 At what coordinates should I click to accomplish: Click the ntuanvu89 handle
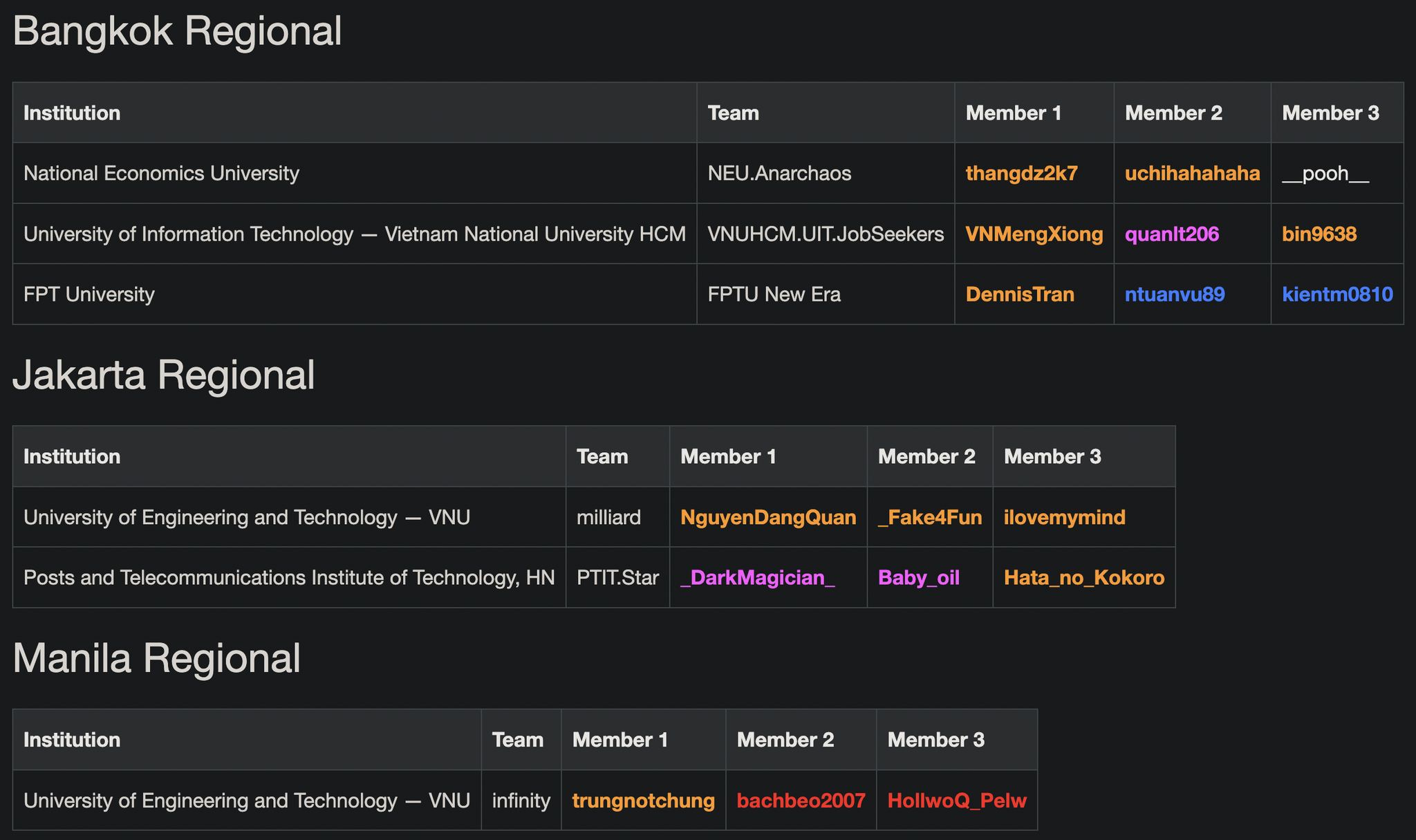point(1174,295)
